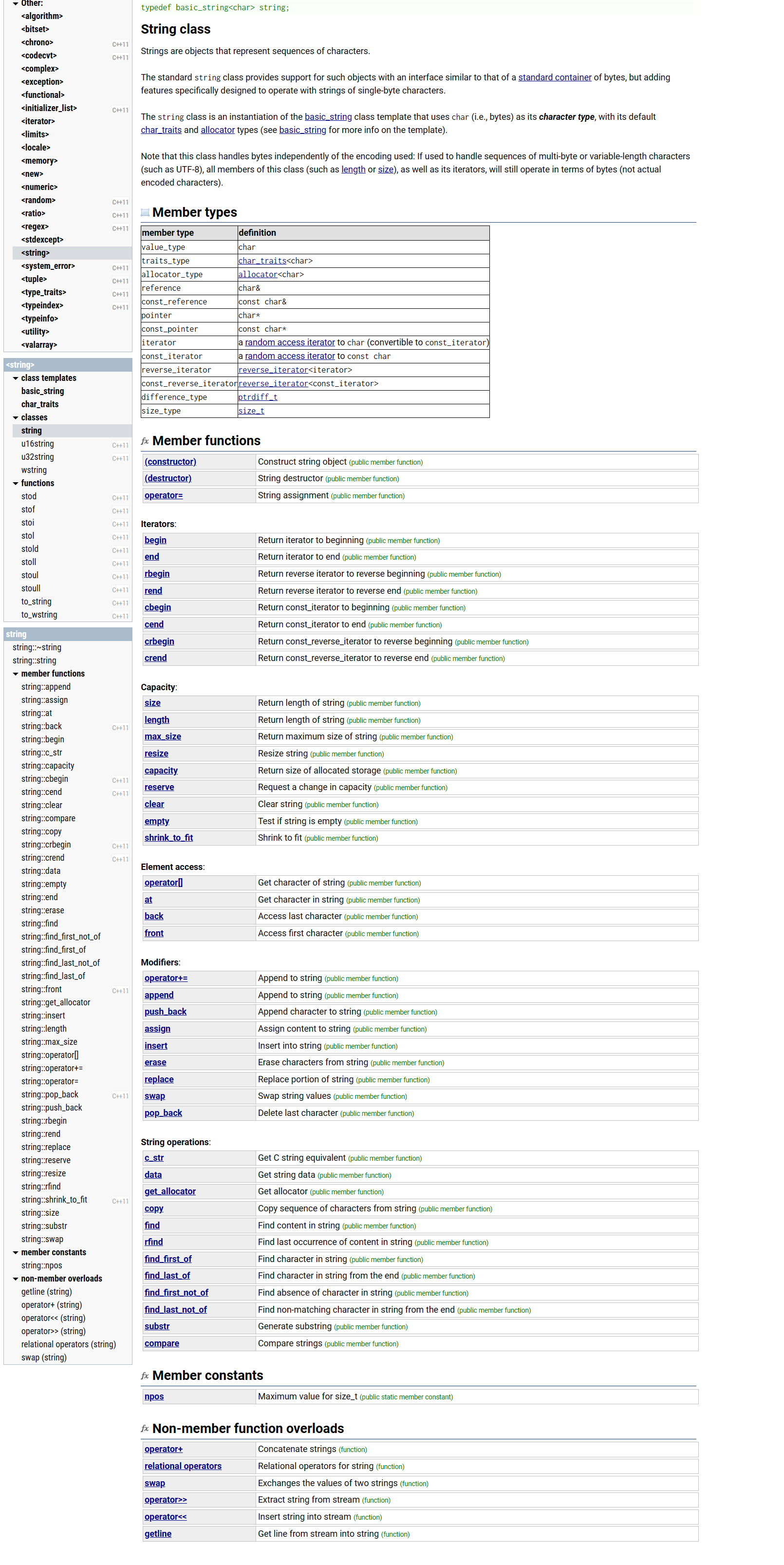Open the shrink_to_fit link in Capacity

[x=169, y=838]
